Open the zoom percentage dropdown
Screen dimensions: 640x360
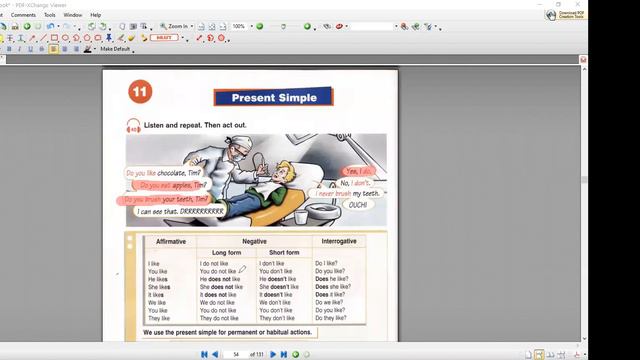click(251, 27)
